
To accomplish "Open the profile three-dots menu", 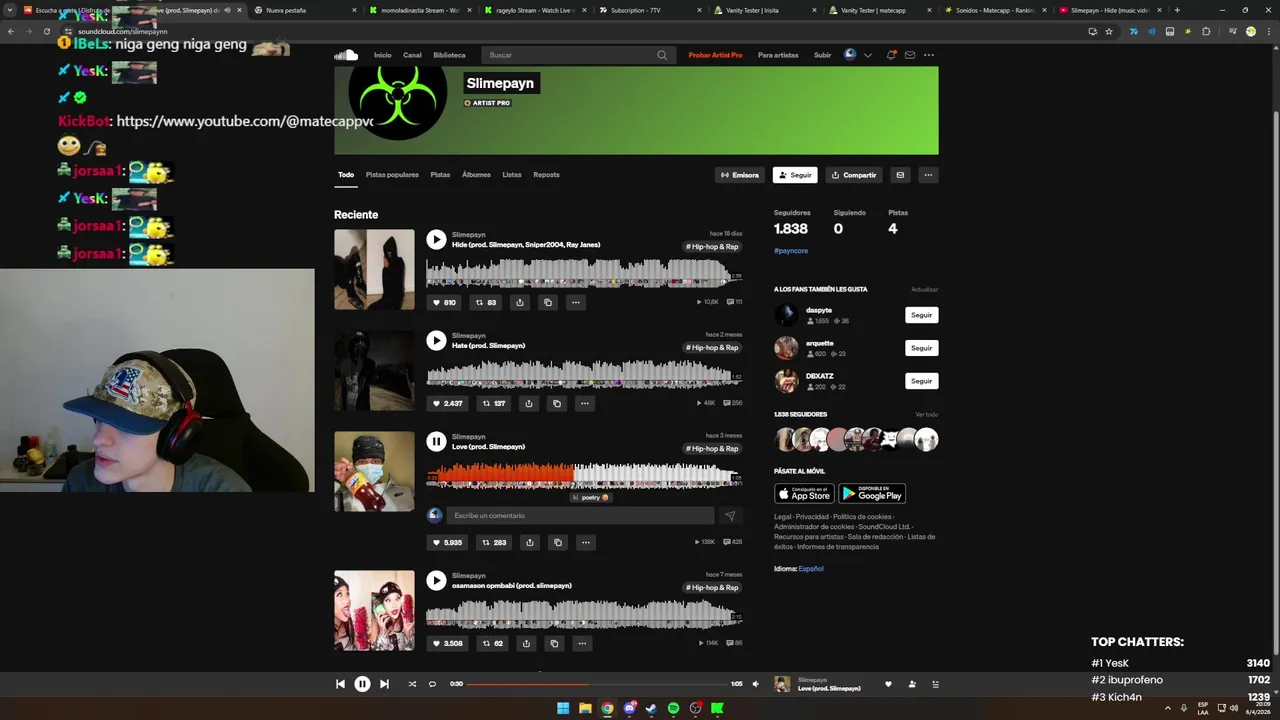I will pos(928,175).
